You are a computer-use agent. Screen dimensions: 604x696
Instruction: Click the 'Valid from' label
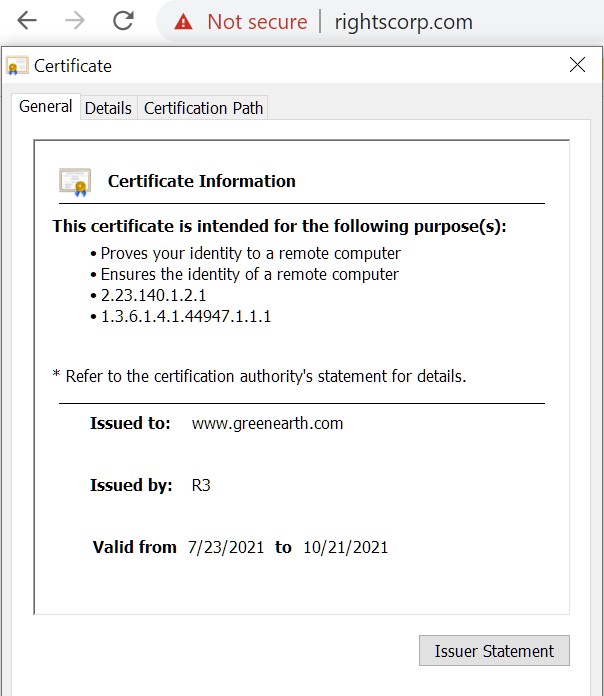[x=134, y=547]
